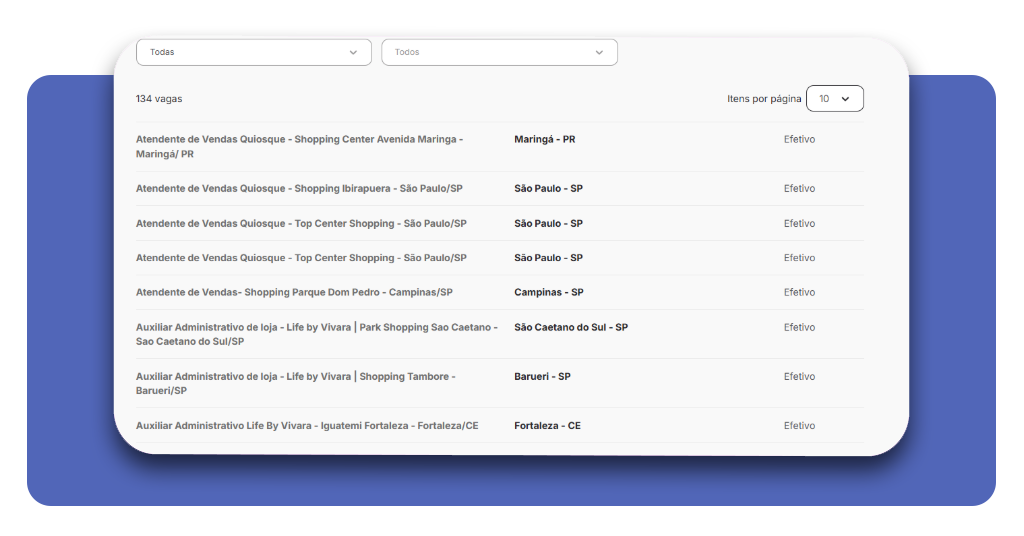Click the Efetivo label in the Fortaleza row
The width and height of the screenshot is (1024, 536).
(799, 425)
